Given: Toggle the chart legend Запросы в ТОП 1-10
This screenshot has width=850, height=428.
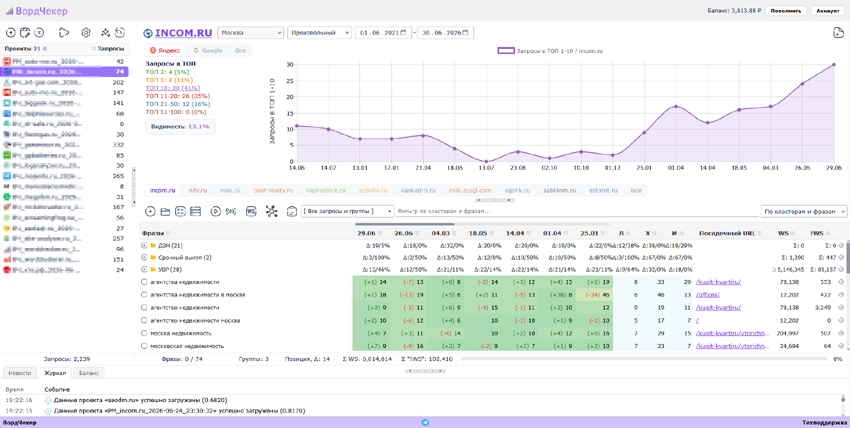Looking at the screenshot, I should [x=550, y=50].
